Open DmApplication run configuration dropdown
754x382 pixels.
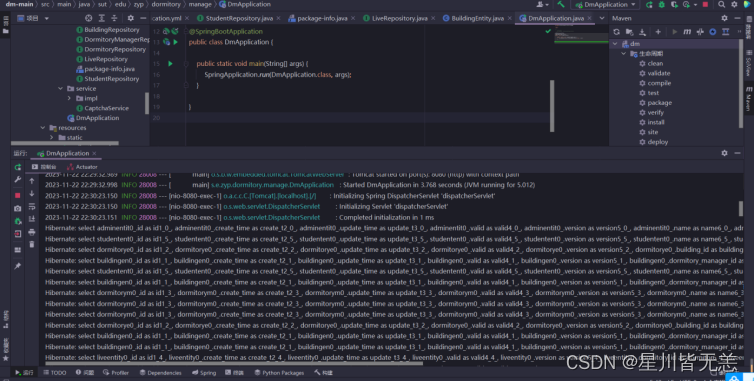pyautogui.click(x=606, y=5)
